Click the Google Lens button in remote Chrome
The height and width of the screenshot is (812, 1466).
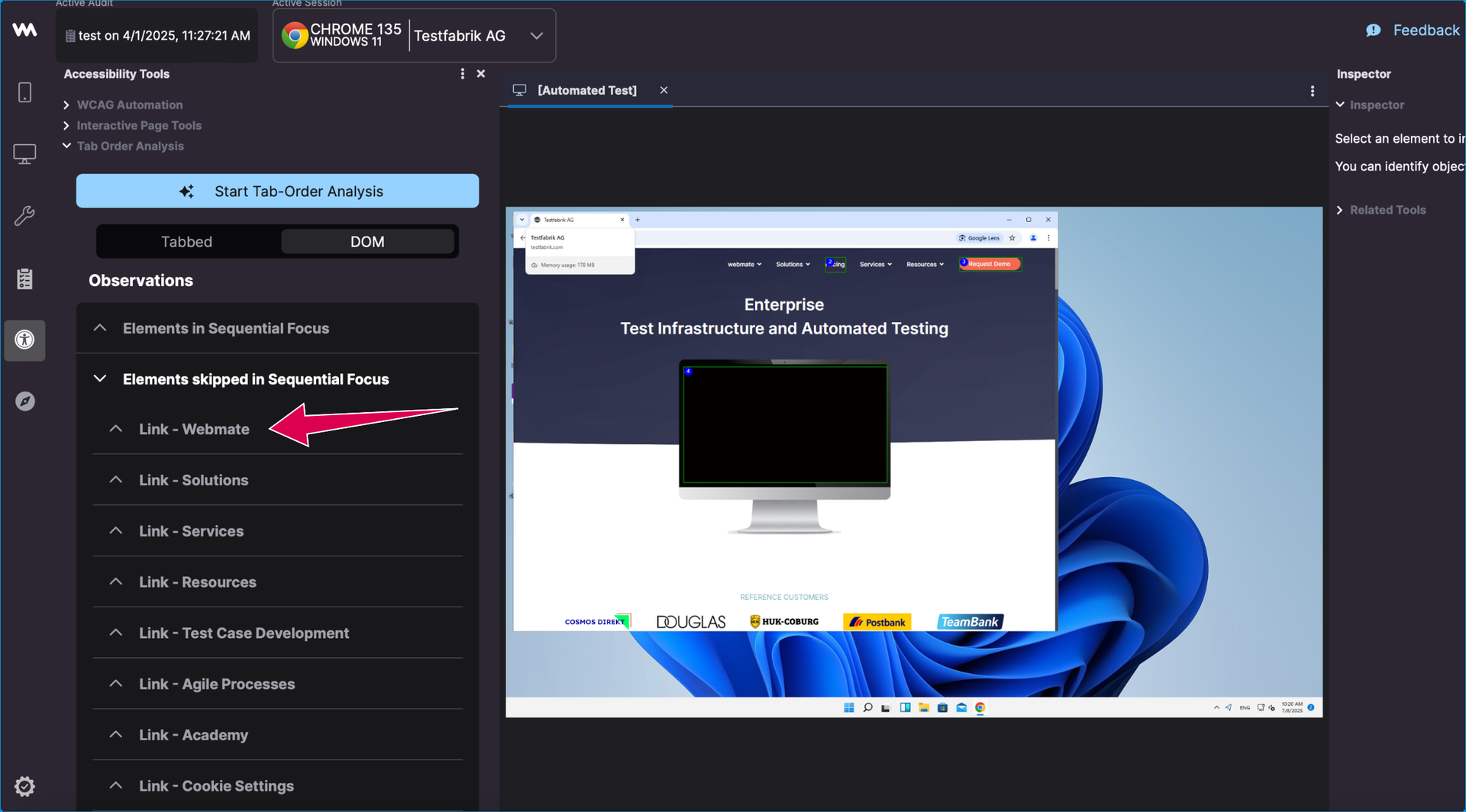tap(979, 238)
